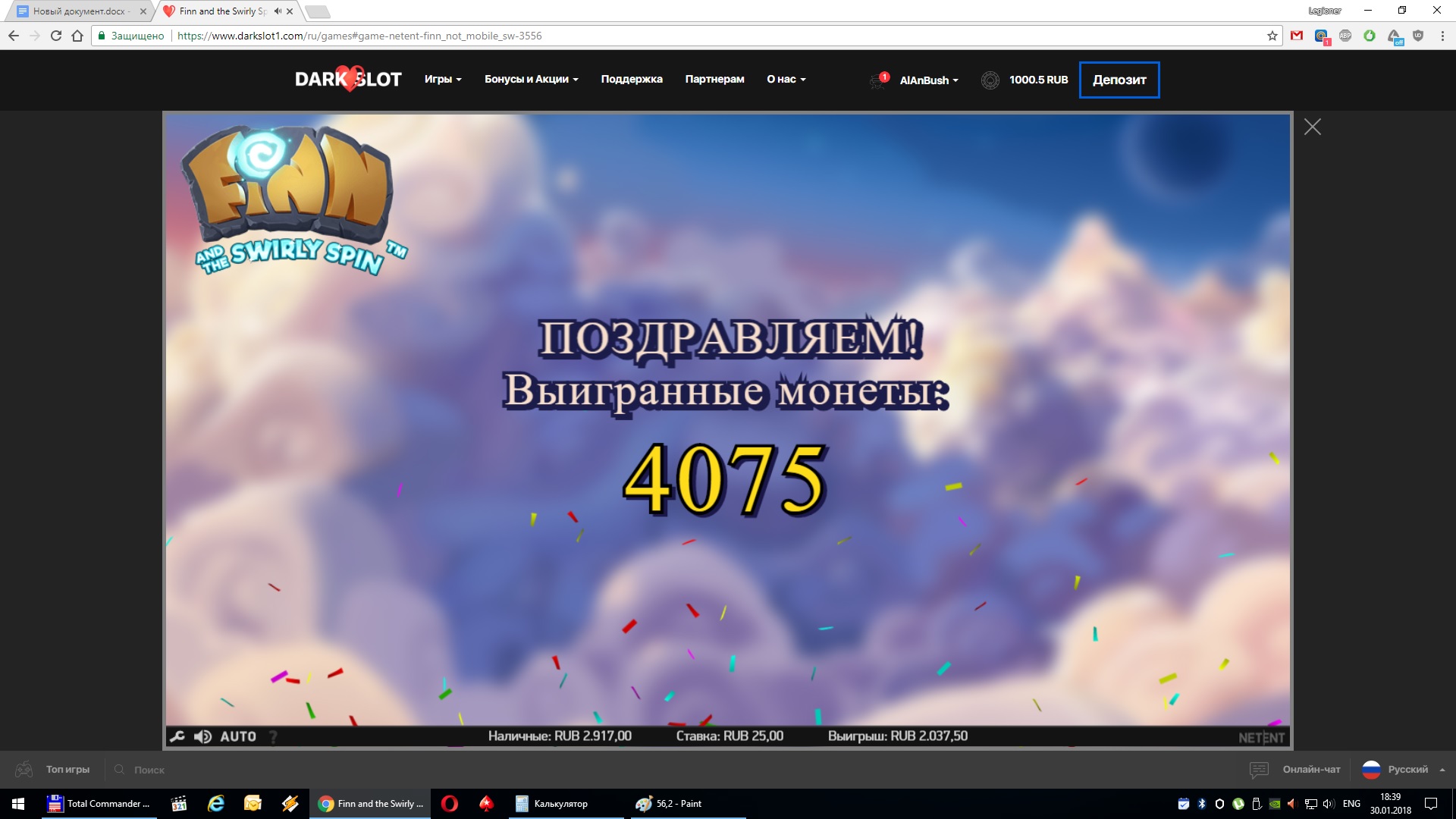Click the 1000.5 RUB balance

coord(1038,80)
